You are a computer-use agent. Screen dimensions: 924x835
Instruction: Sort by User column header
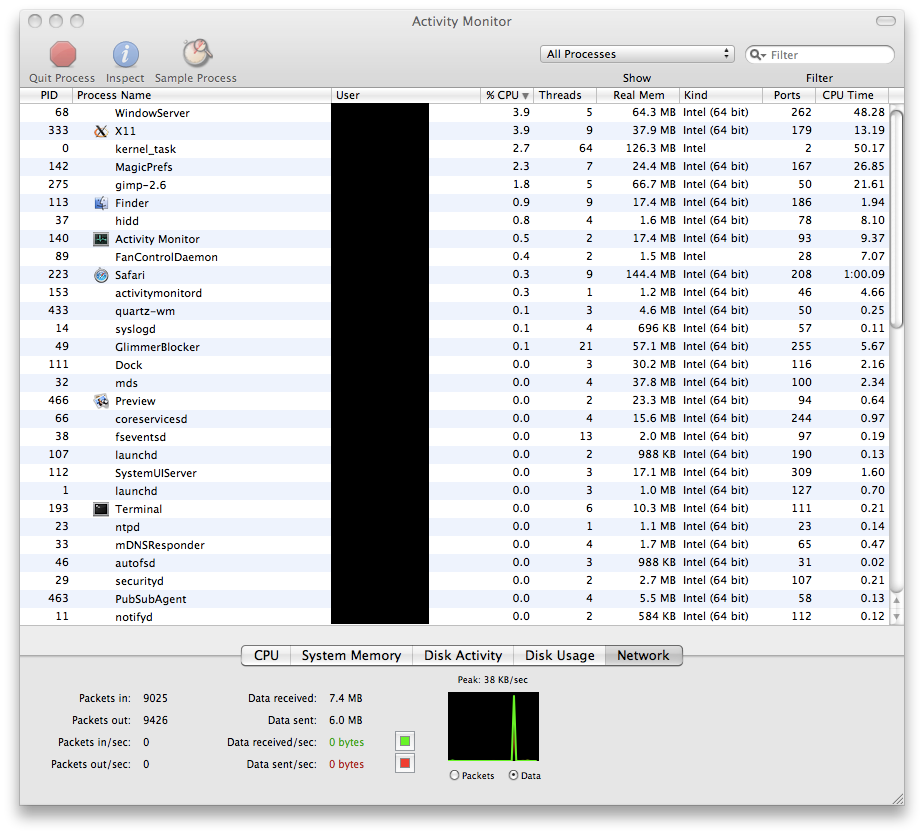406,95
